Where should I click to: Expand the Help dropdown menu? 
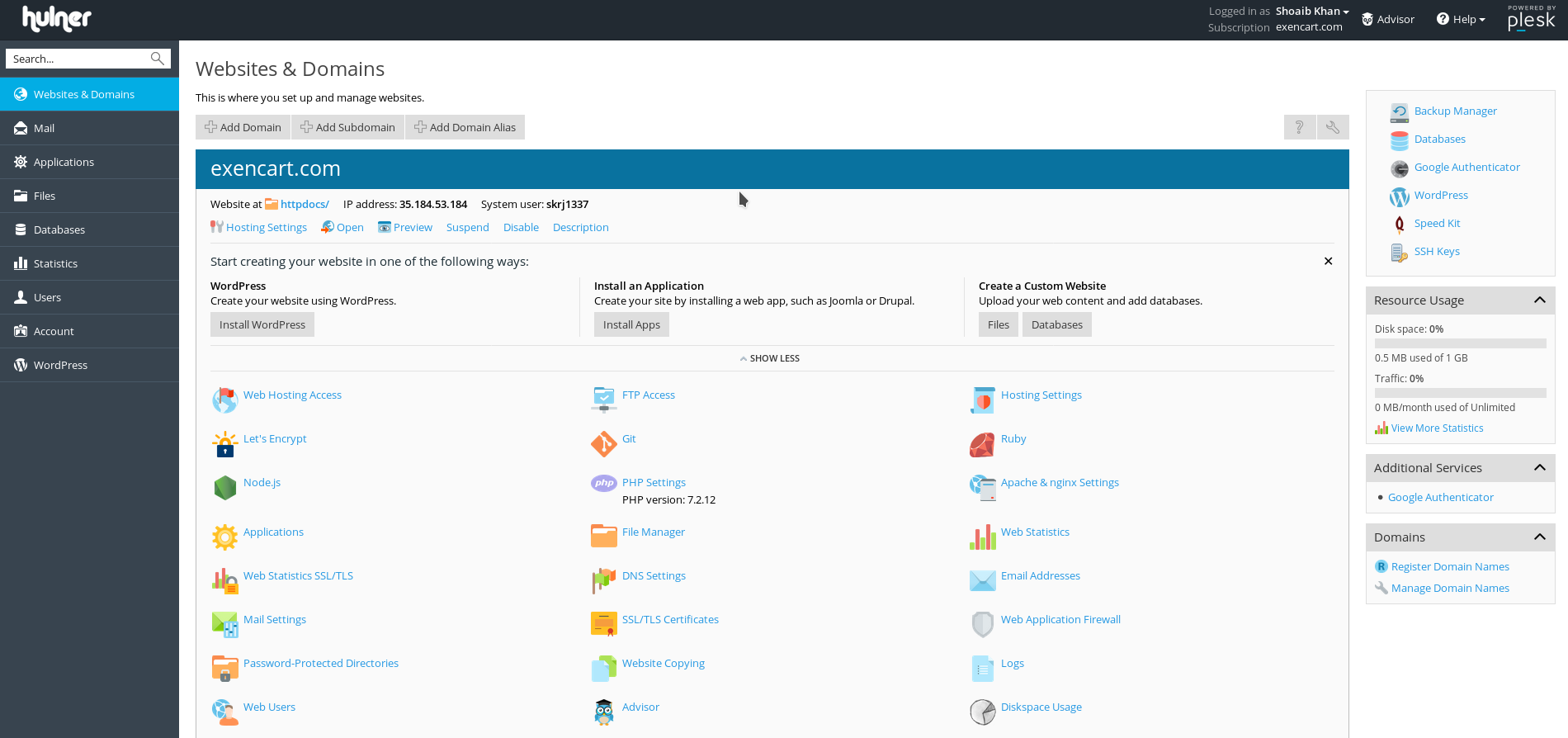[x=1461, y=19]
